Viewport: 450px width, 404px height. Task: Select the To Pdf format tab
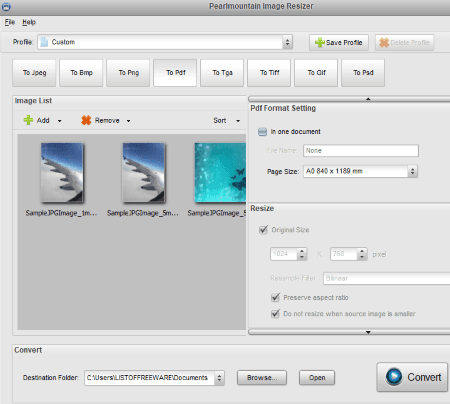point(175,73)
